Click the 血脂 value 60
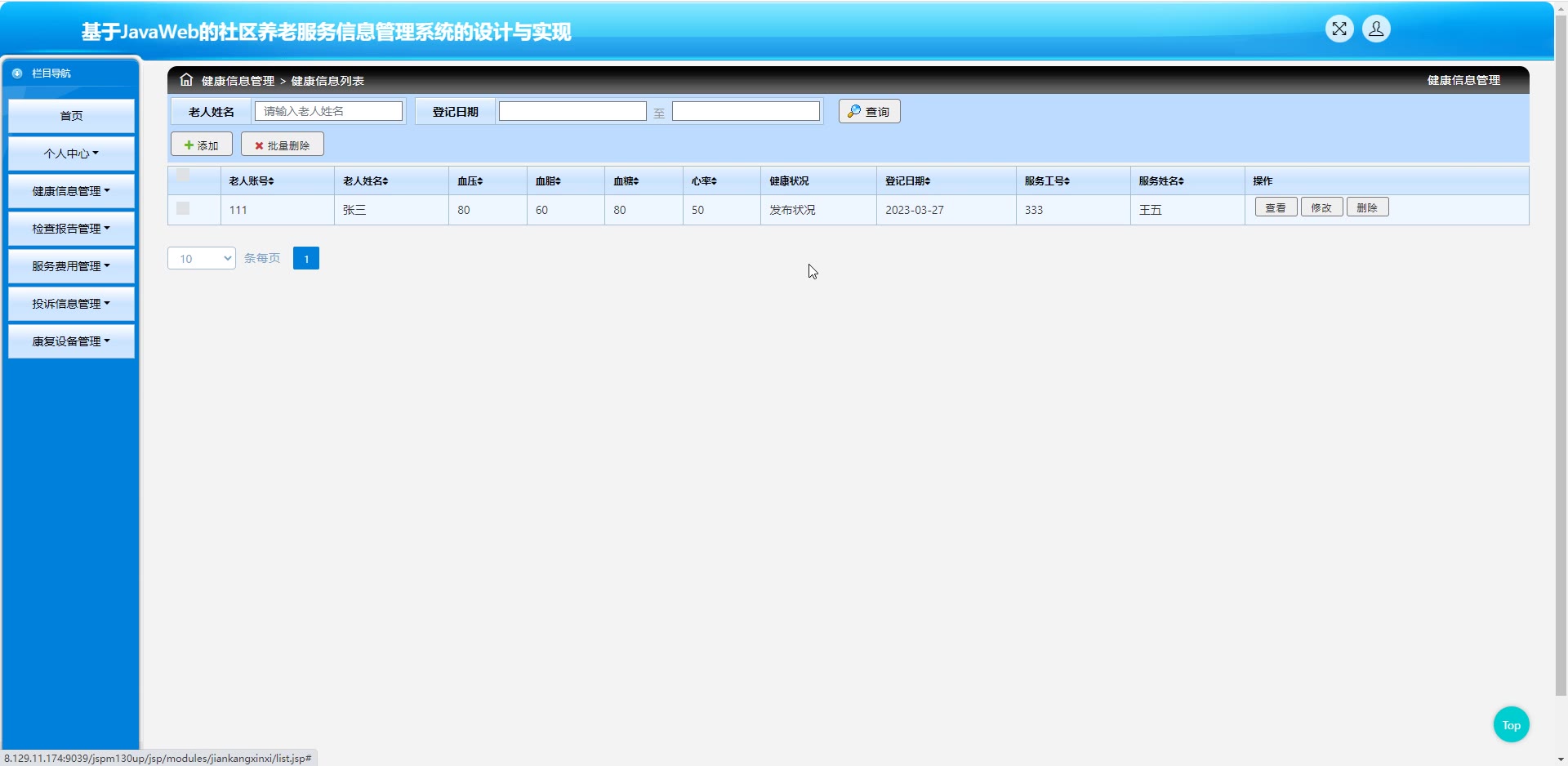1568x766 pixels. 541,210
